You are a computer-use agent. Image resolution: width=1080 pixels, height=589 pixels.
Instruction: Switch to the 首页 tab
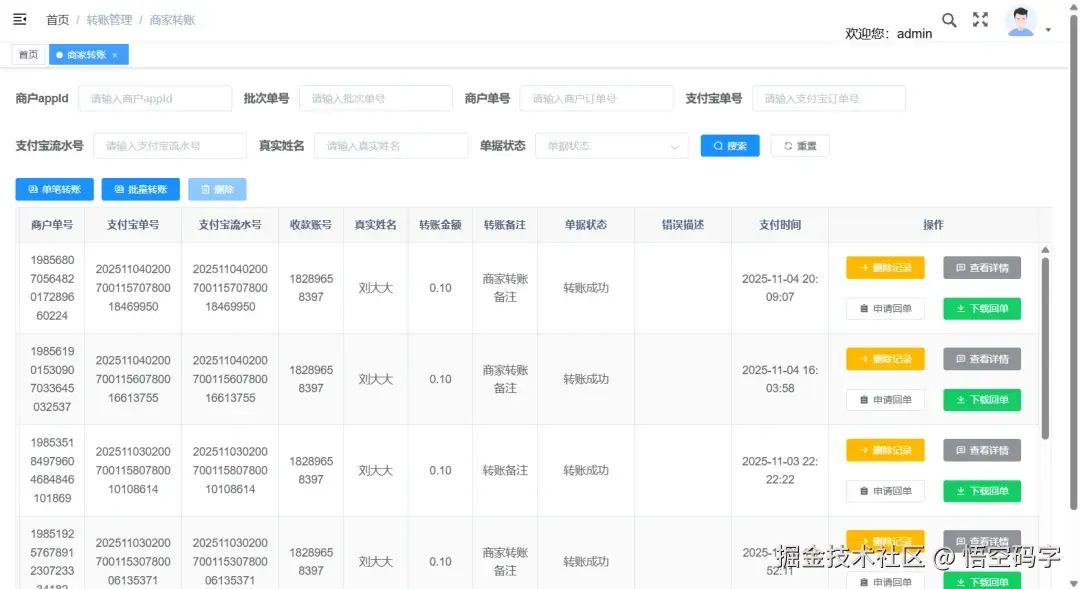[28, 55]
